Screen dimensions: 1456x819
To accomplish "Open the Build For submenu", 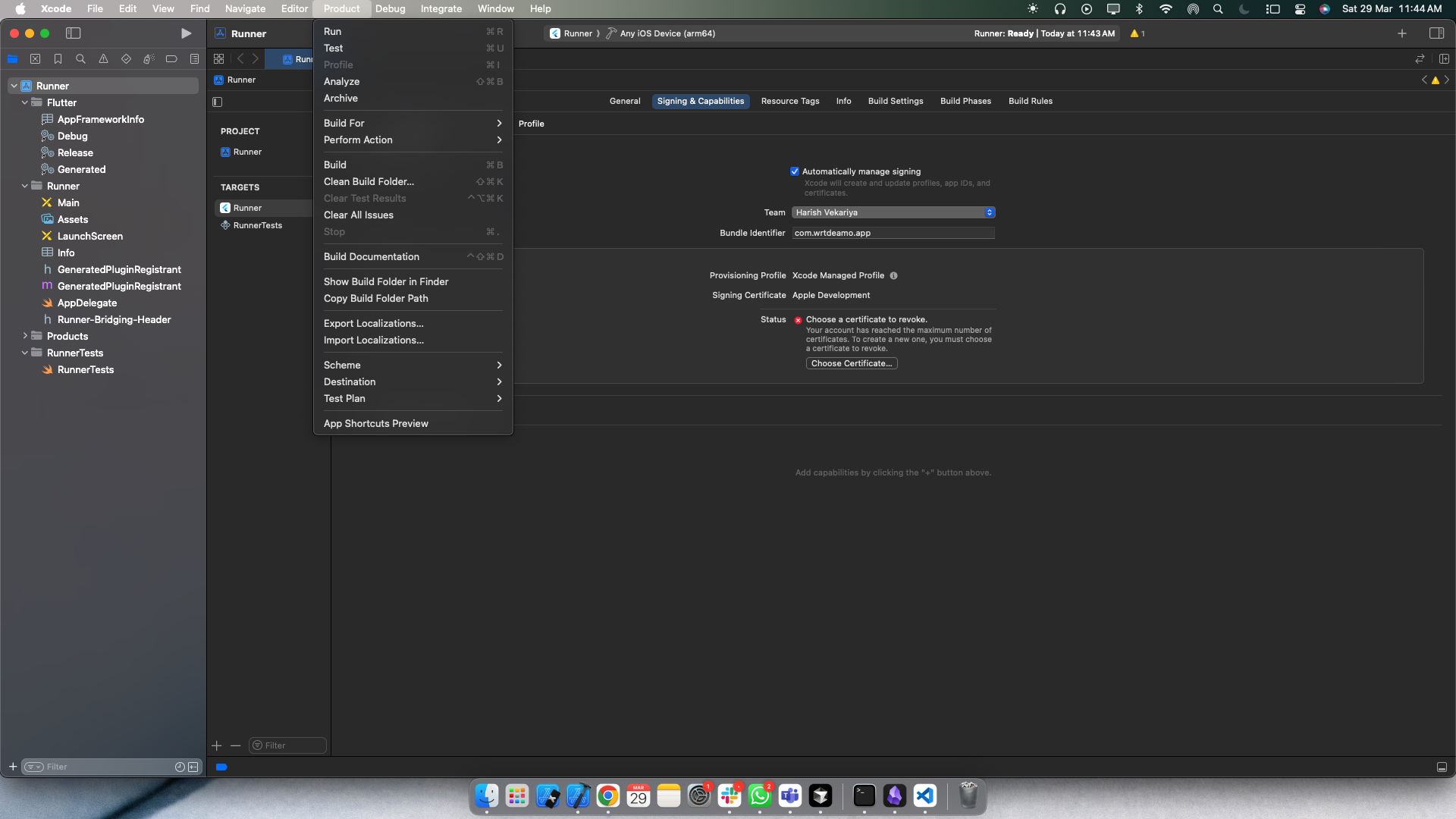I will (x=413, y=123).
